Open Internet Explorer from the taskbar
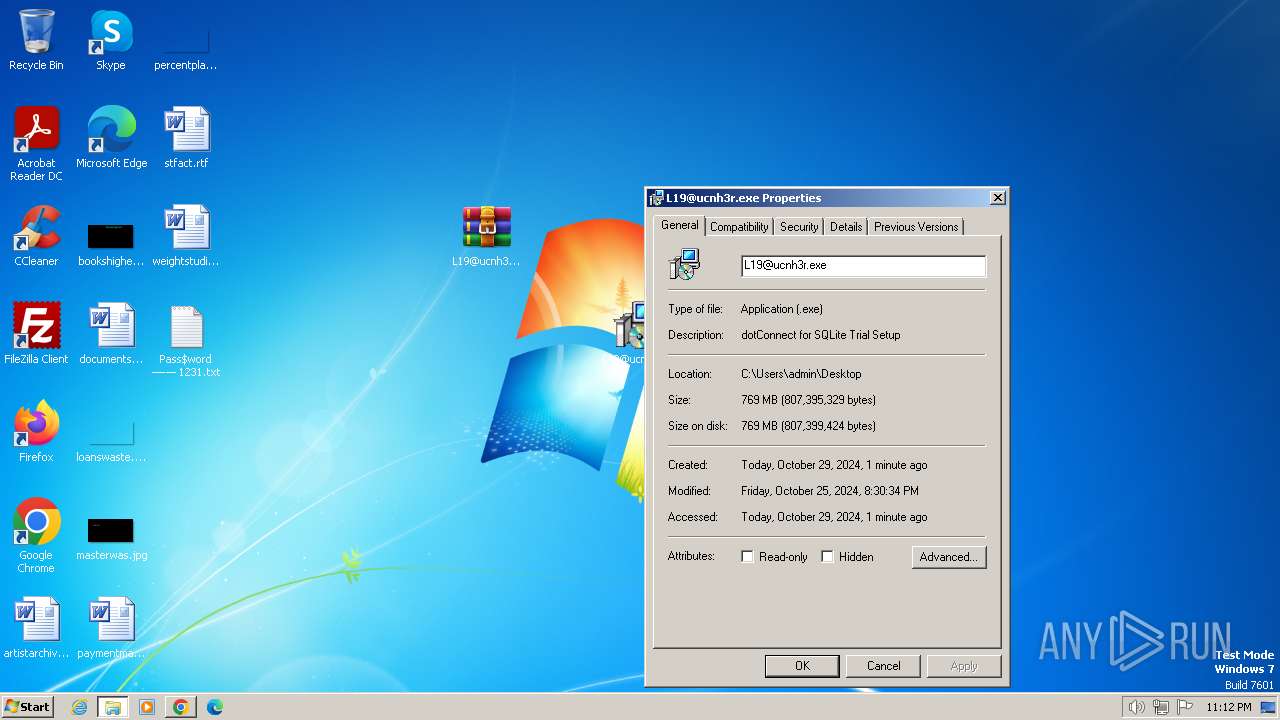Image resolution: width=1280 pixels, height=720 pixels. point(79,707)
